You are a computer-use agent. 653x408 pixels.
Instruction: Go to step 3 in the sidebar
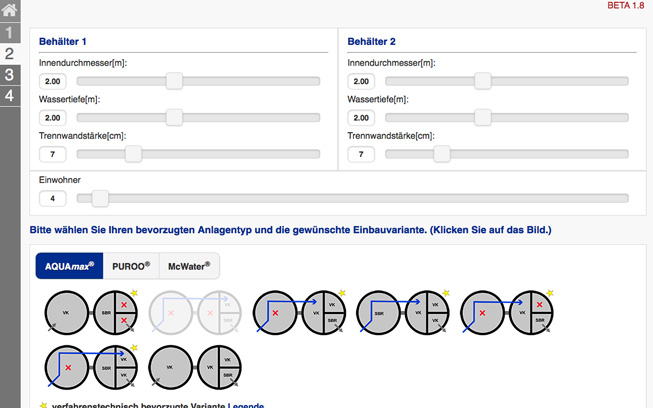click(10, 75)
